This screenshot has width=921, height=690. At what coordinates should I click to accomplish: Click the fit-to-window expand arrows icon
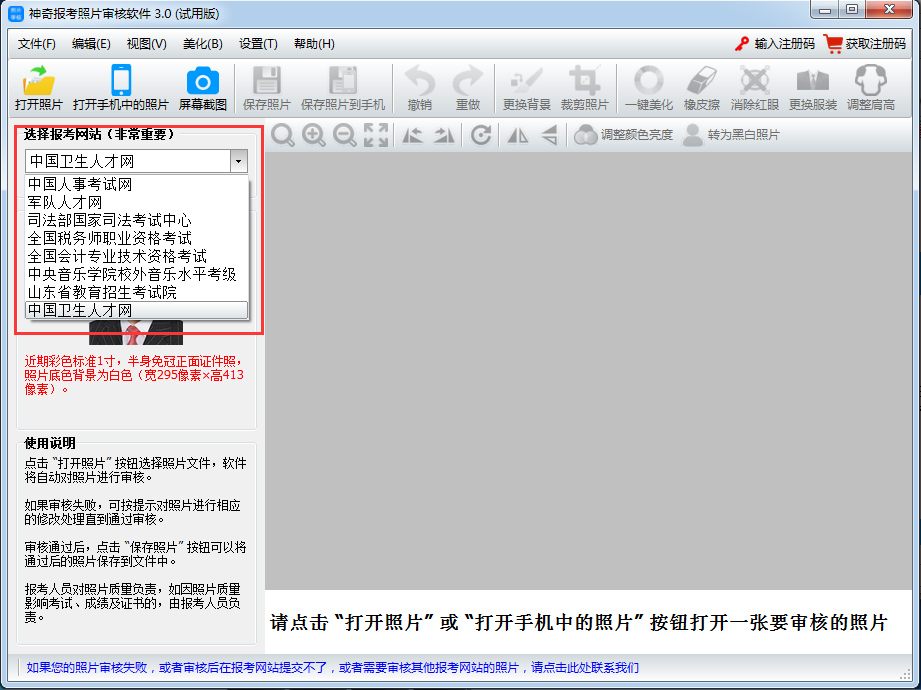pos(376,135)
